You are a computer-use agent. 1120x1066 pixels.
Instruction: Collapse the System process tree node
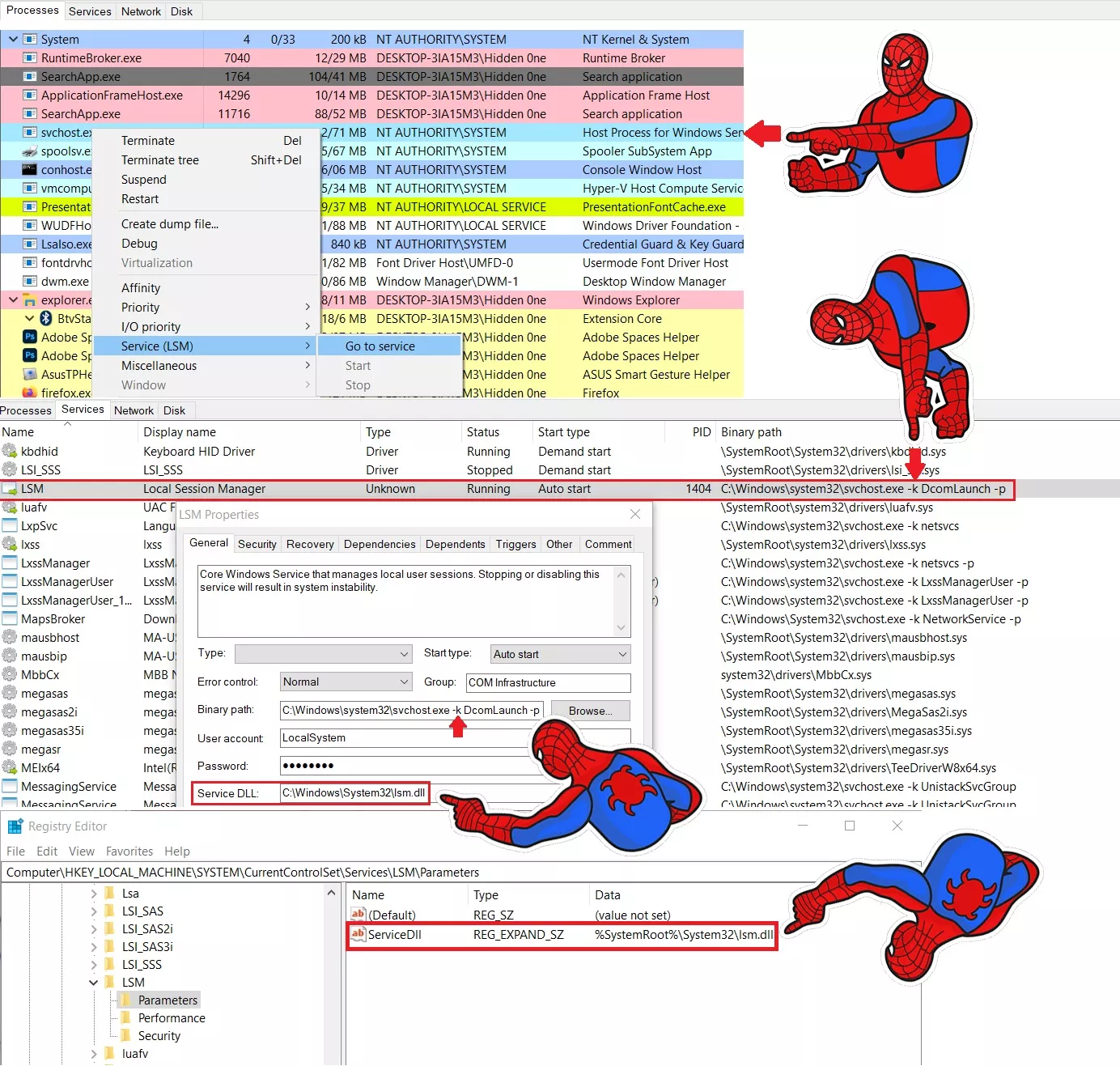point(13,39)
